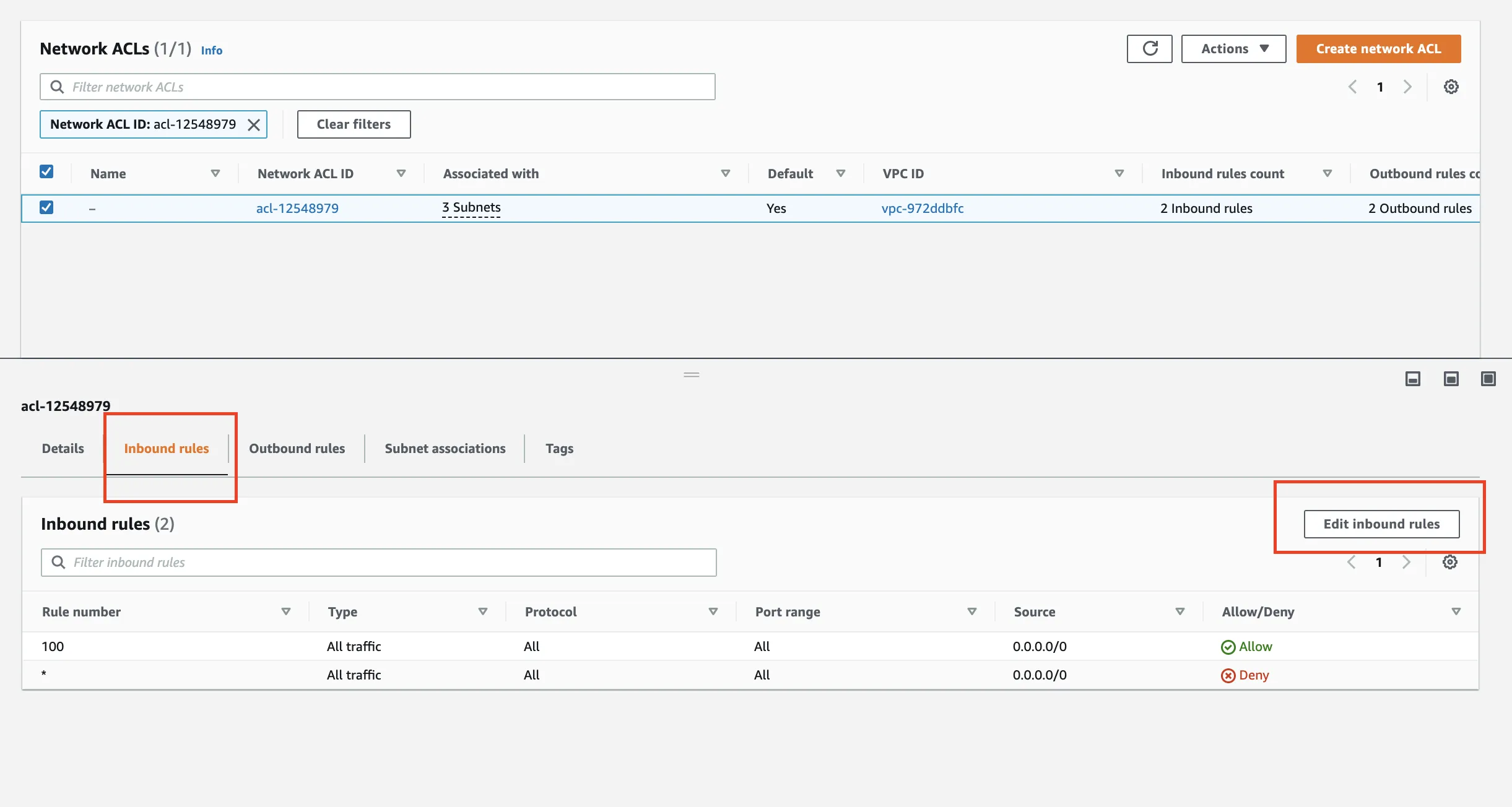This screenshot has width=1512, height=807.
Task: Sort by Allow/Deny column arrow
Action: (1456, 611)
